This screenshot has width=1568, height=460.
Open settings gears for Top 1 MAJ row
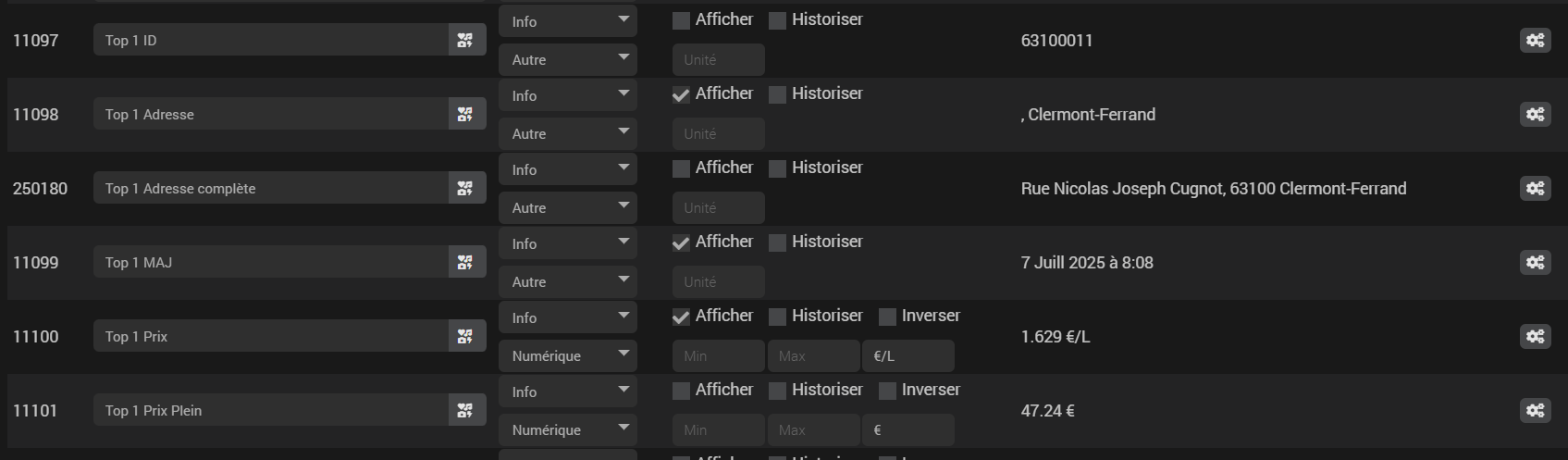[1535, 262]
